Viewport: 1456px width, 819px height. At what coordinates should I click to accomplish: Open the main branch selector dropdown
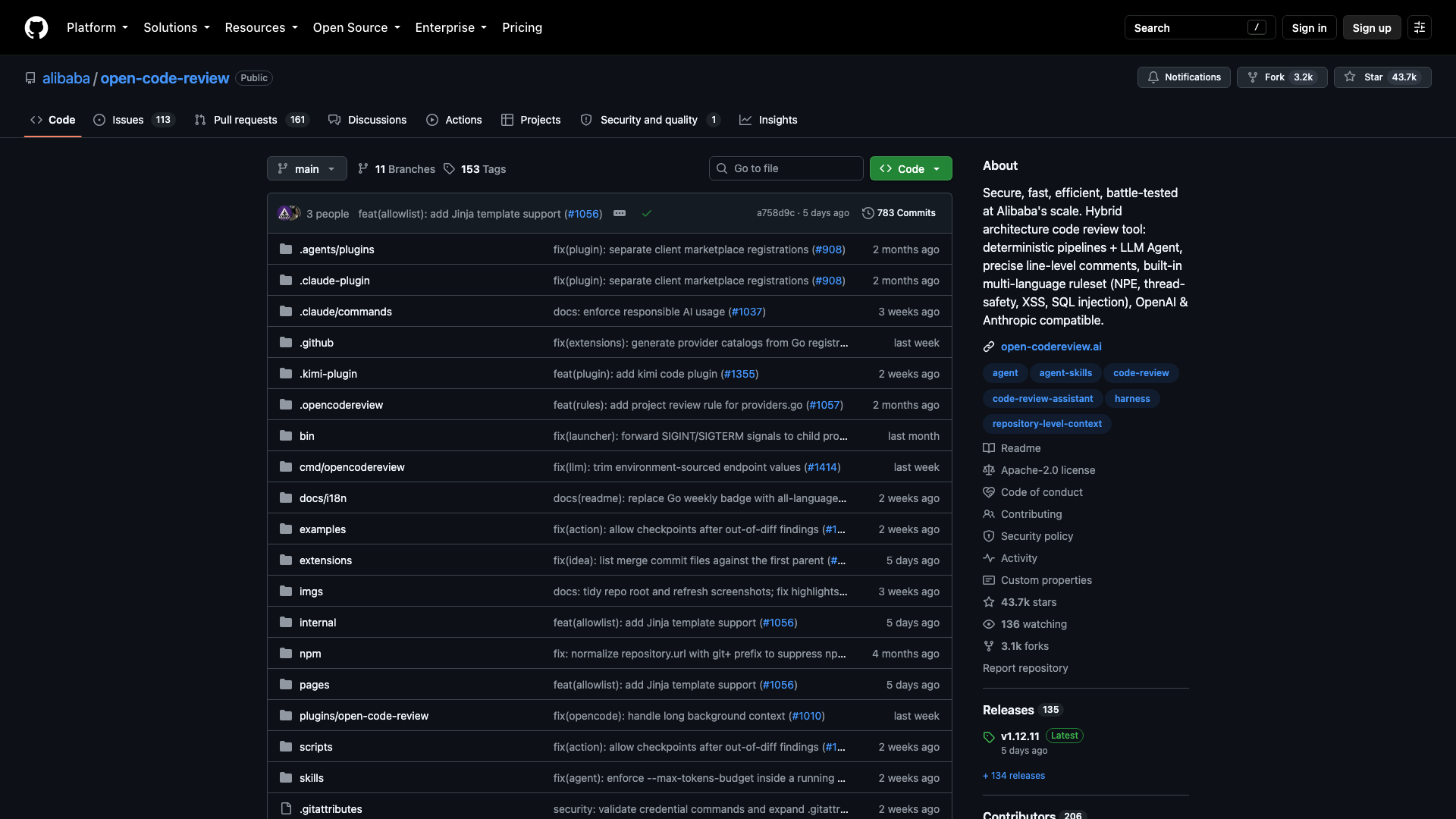tap(307, 168)
